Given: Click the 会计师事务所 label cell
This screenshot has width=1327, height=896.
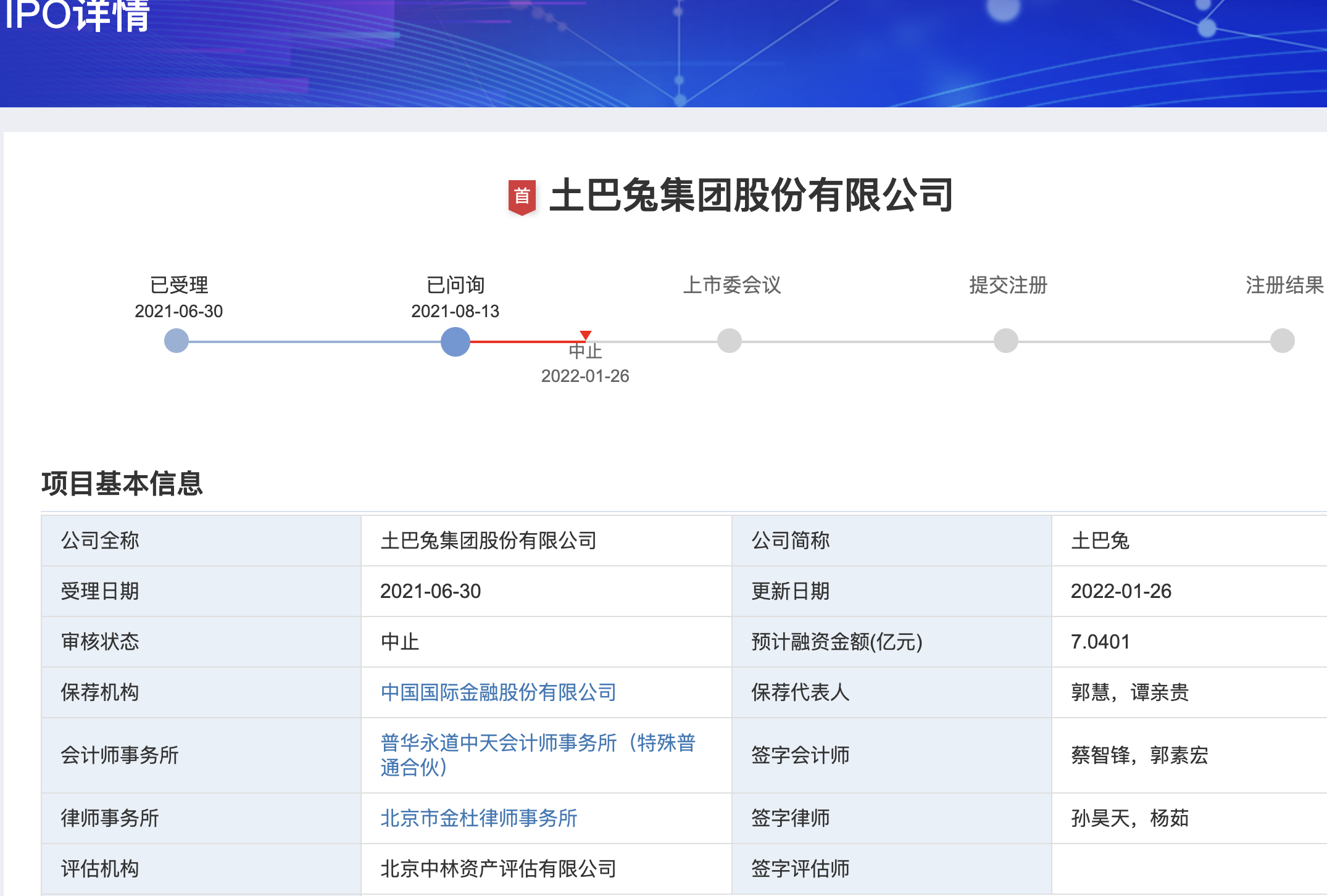Looking at the screenshot, I should (x=201, y=755).
